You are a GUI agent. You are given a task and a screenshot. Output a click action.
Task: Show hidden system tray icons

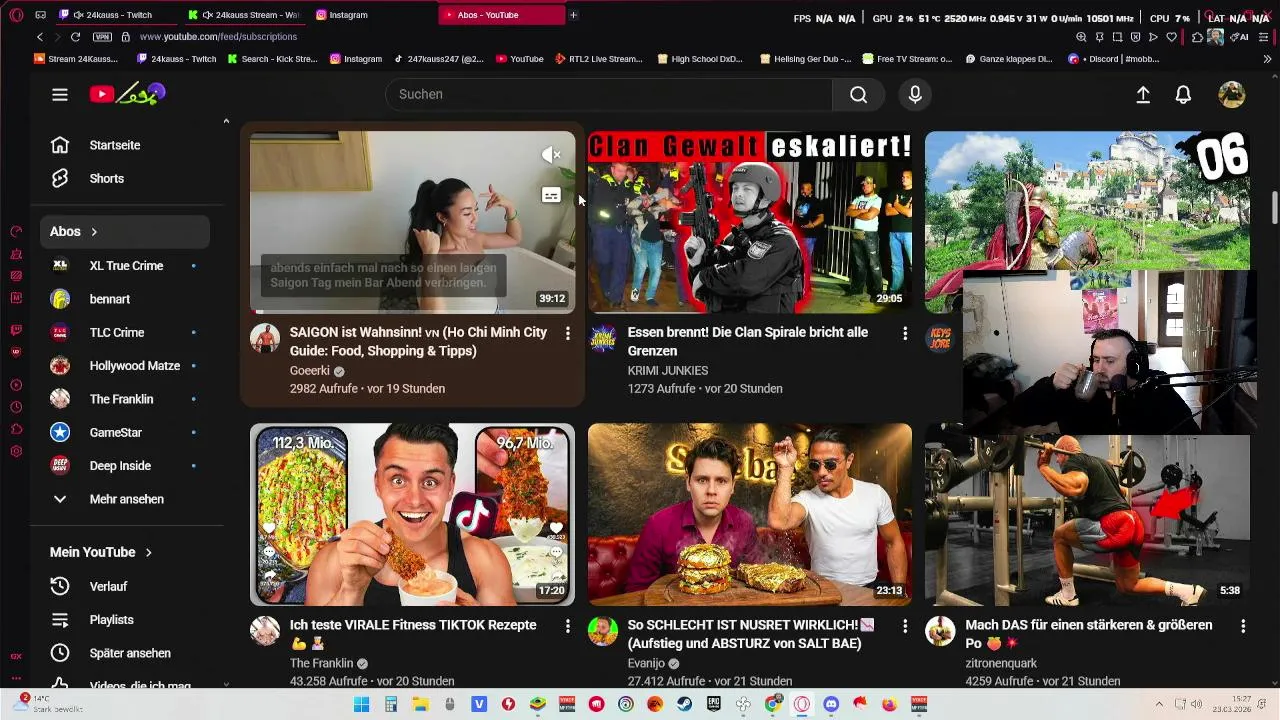(1159, 704)
